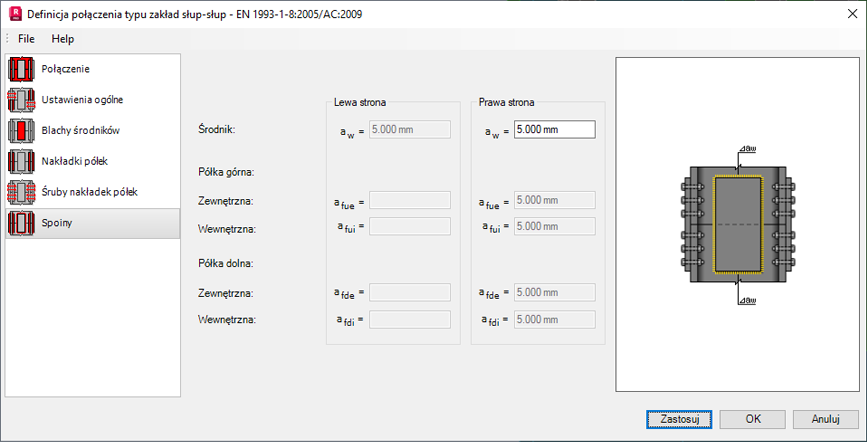Viewport: 867px width, 442px height.
Task: Click Prawa strona upper Zewnętrzna afue field
Action: pos(554,200)
